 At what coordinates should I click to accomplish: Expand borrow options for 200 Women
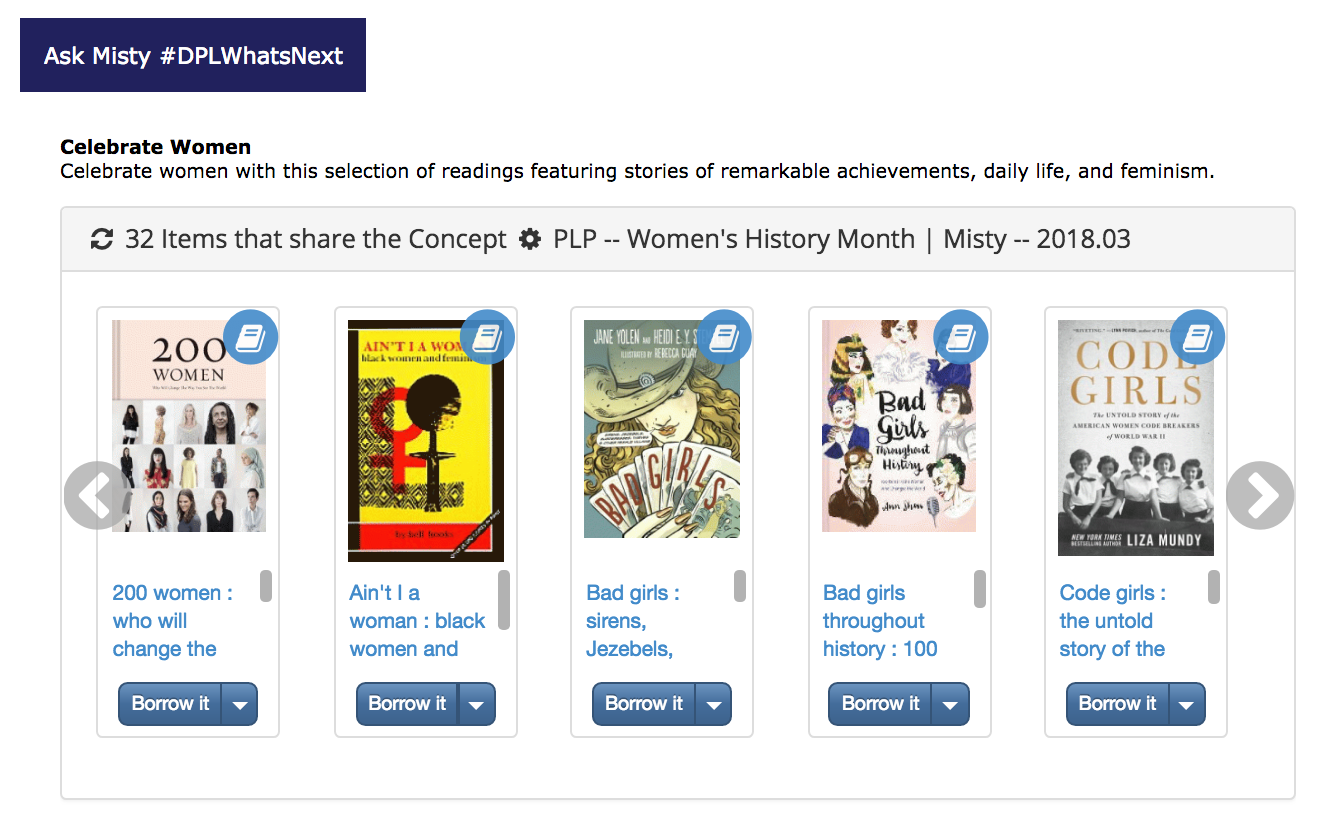(x=240, y=703)
